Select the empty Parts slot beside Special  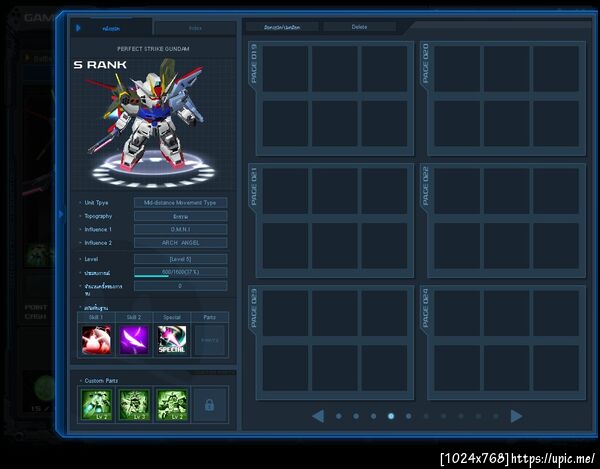[x=210, y=340]
